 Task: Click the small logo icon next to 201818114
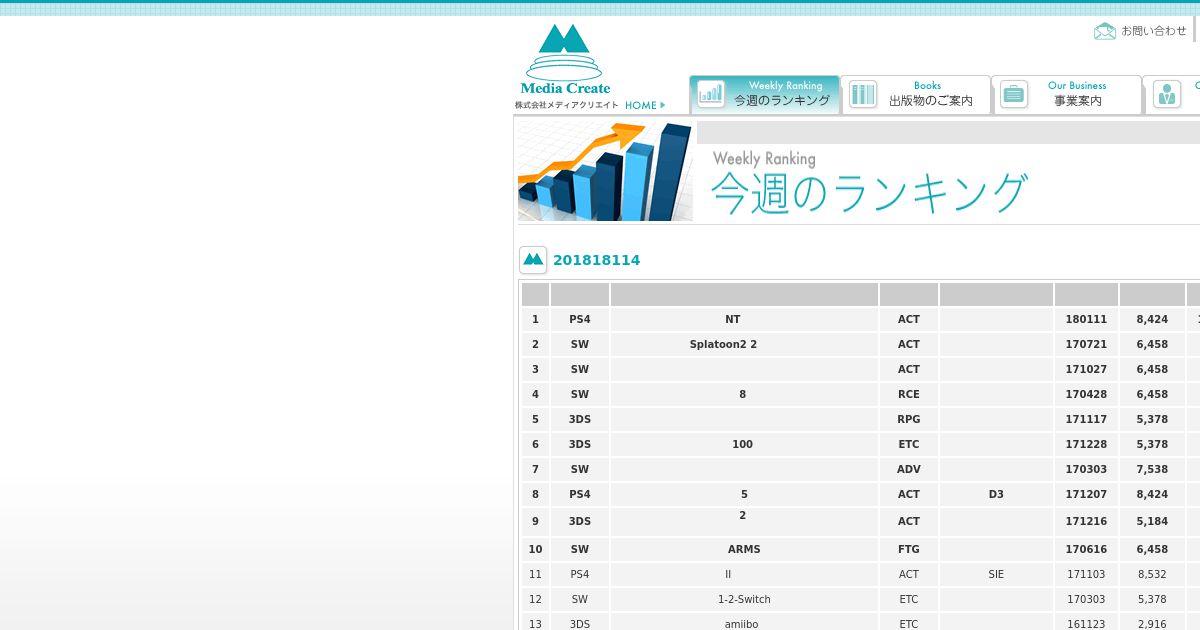click(x=533, y=260)
